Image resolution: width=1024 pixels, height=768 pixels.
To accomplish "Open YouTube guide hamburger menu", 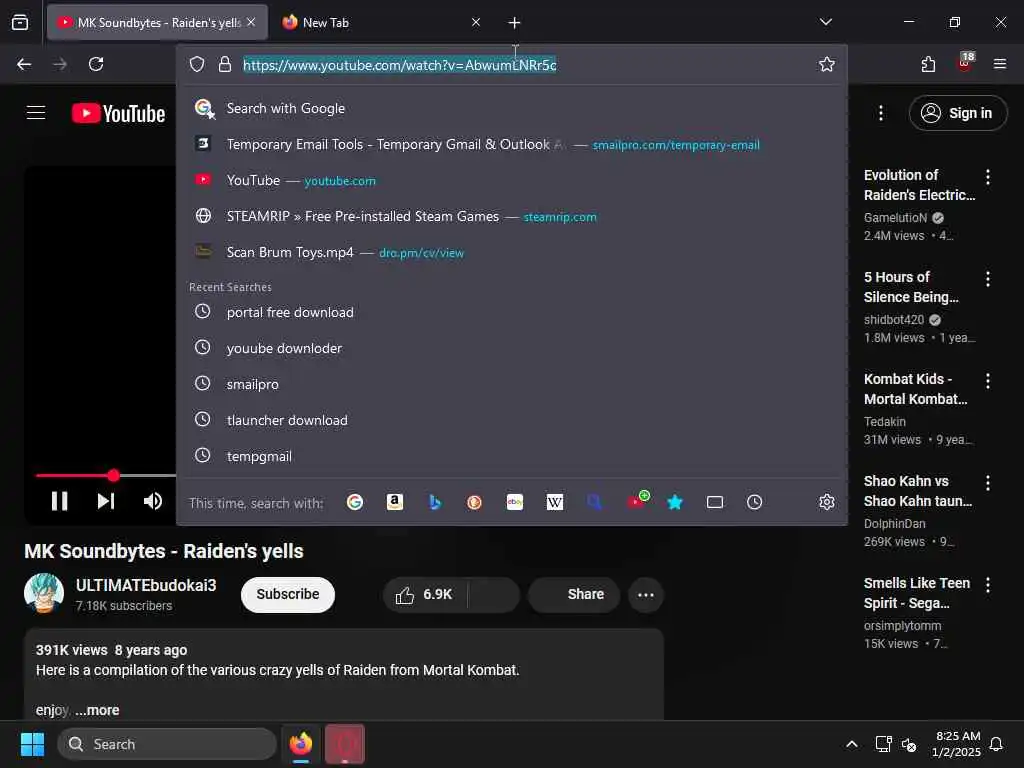I will pyautogui.click(x=36, y=113).
